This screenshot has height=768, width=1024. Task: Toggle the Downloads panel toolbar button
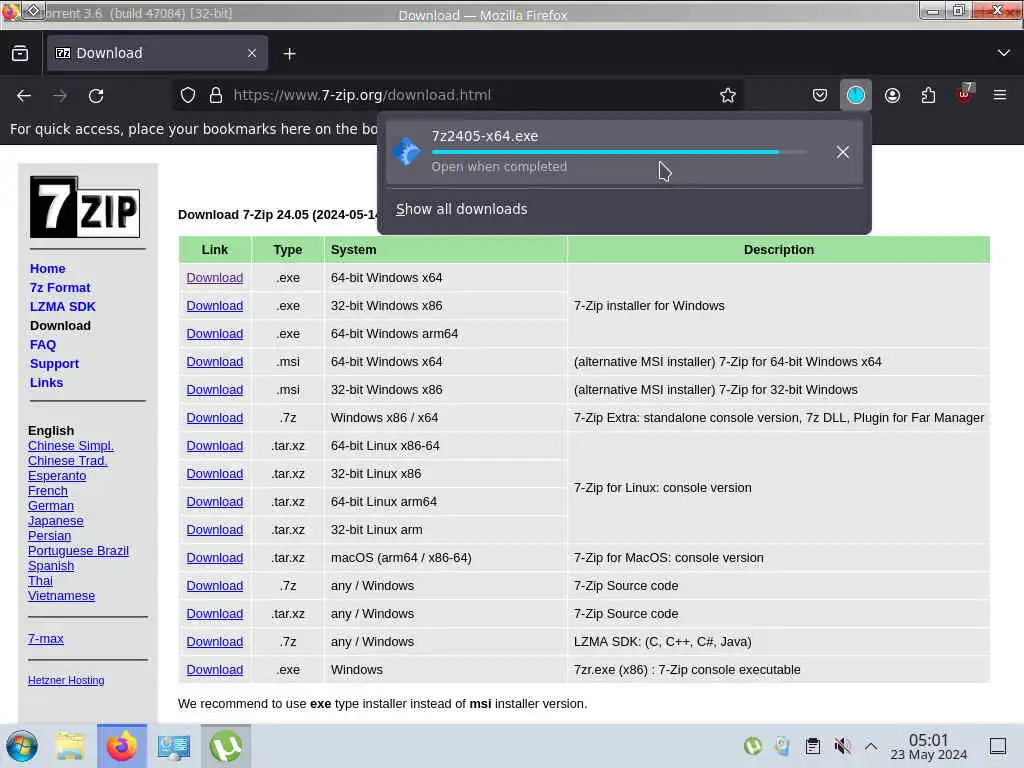click(856, 95)
